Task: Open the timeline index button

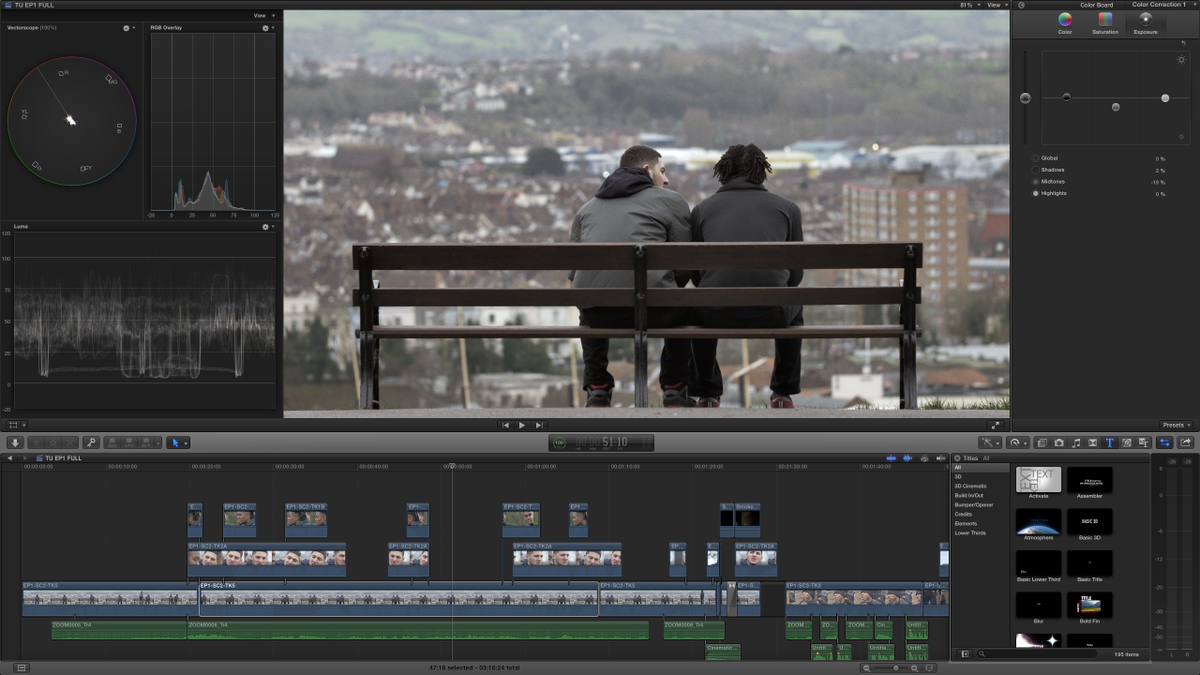Action: point(21,667)
